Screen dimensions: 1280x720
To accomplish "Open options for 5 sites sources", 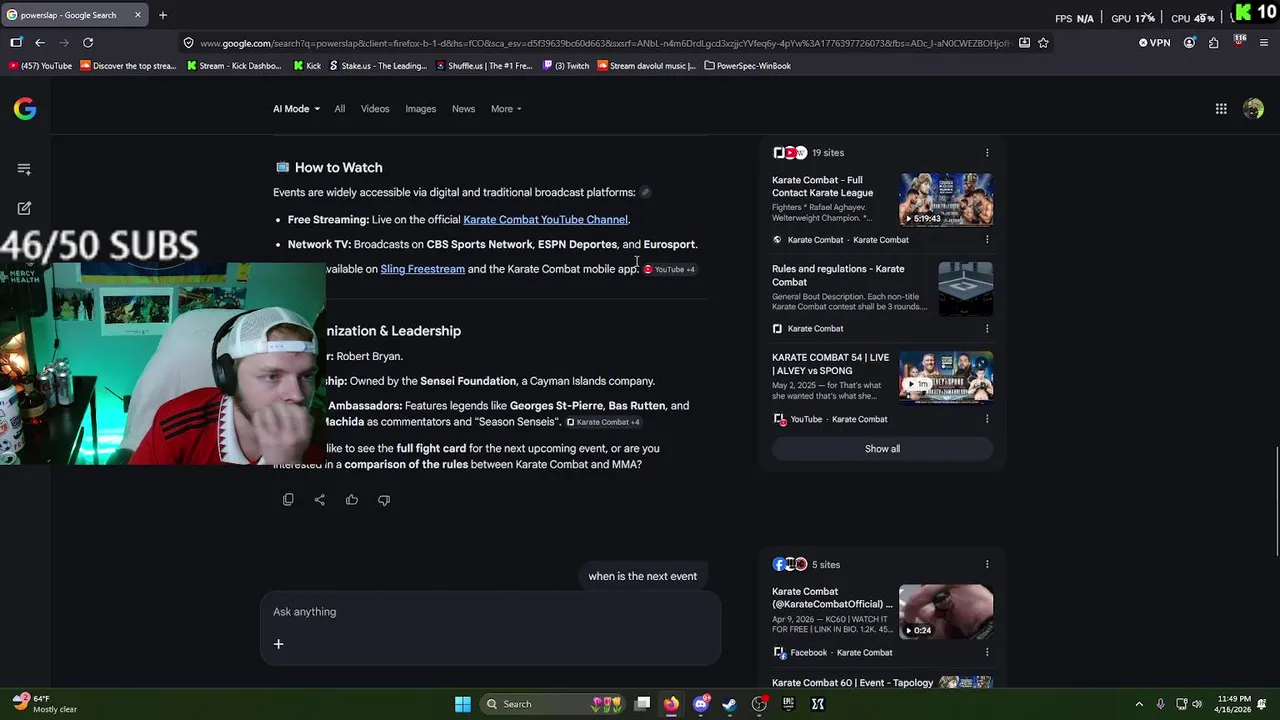I will (x=987, y=565).
